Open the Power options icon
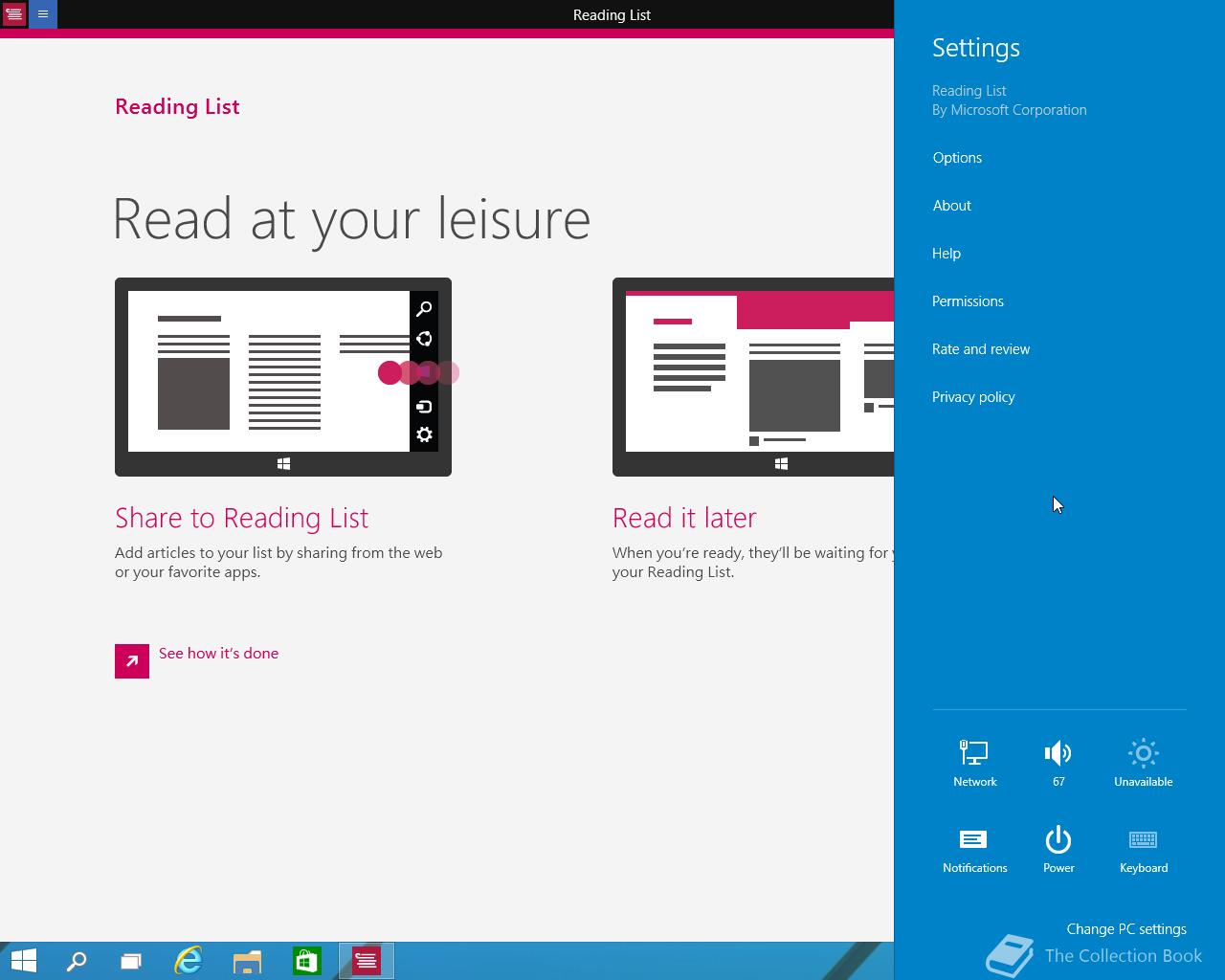 pyautogui.click(x=1058, y=850)
